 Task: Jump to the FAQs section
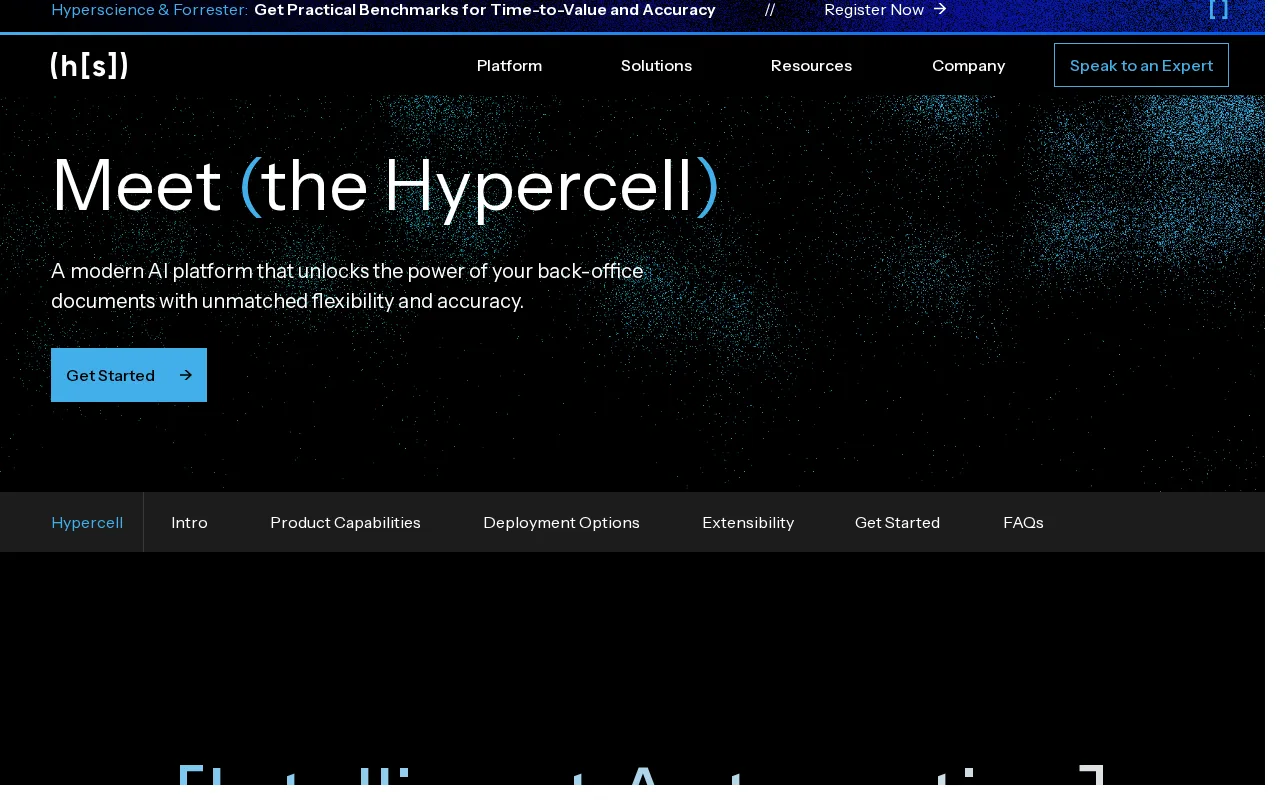(1023, 522)
